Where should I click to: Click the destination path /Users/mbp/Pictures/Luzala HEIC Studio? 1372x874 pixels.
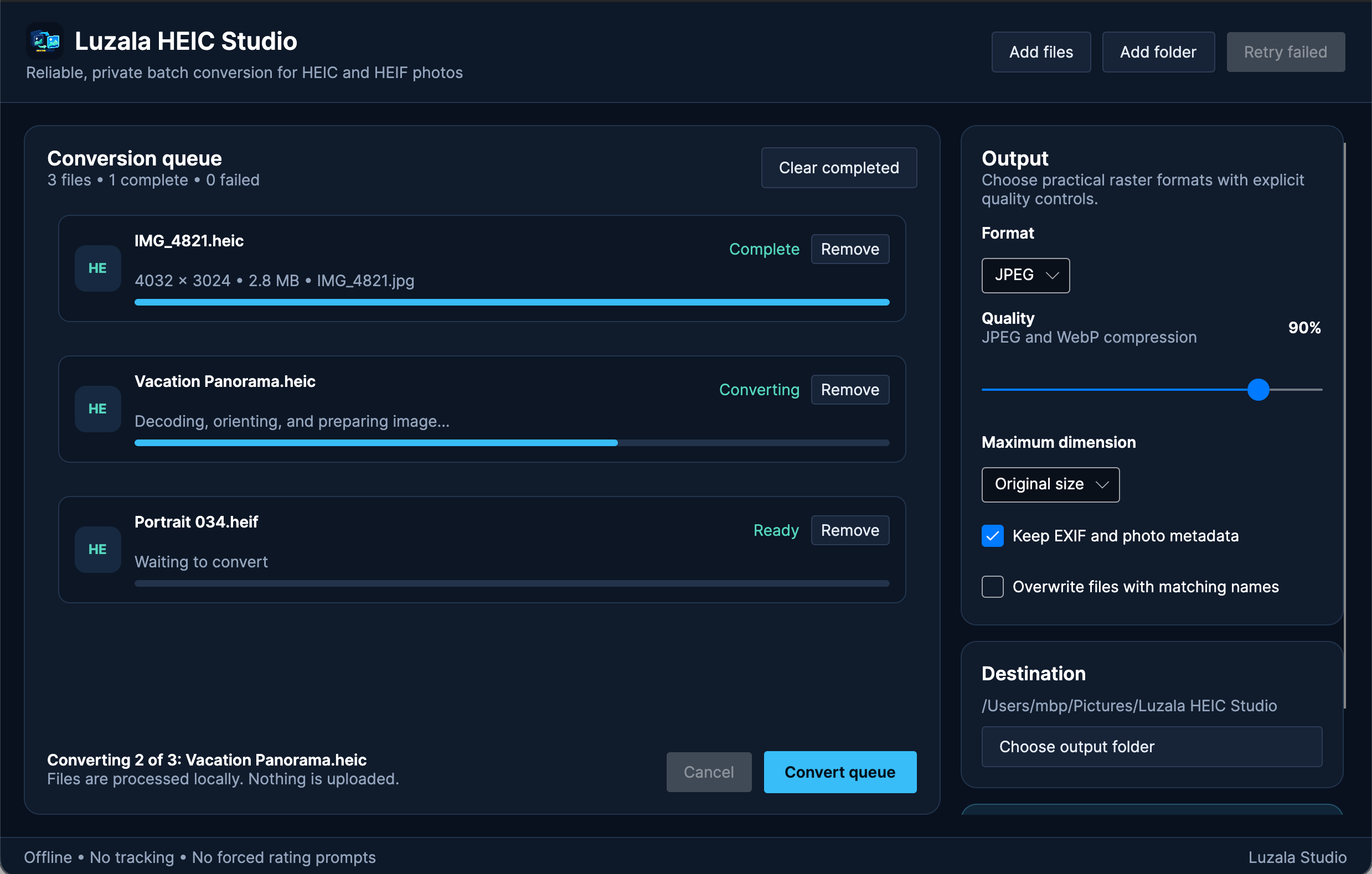click(1129, 706)
